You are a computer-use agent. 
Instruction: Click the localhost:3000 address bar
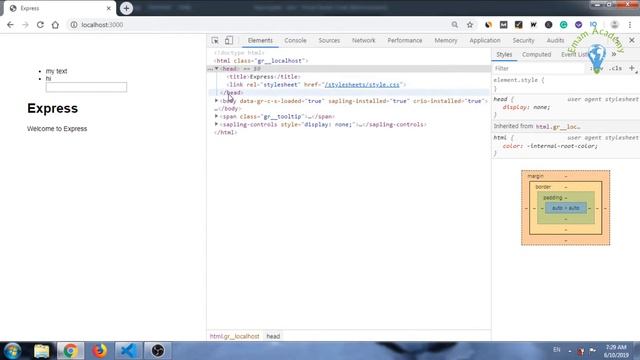[x=261, y=25]
